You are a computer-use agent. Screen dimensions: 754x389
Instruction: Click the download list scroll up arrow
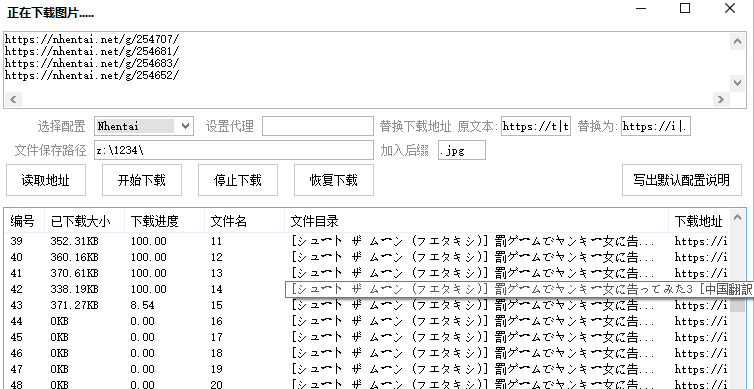pyautogui.click(x=737, y=218)
